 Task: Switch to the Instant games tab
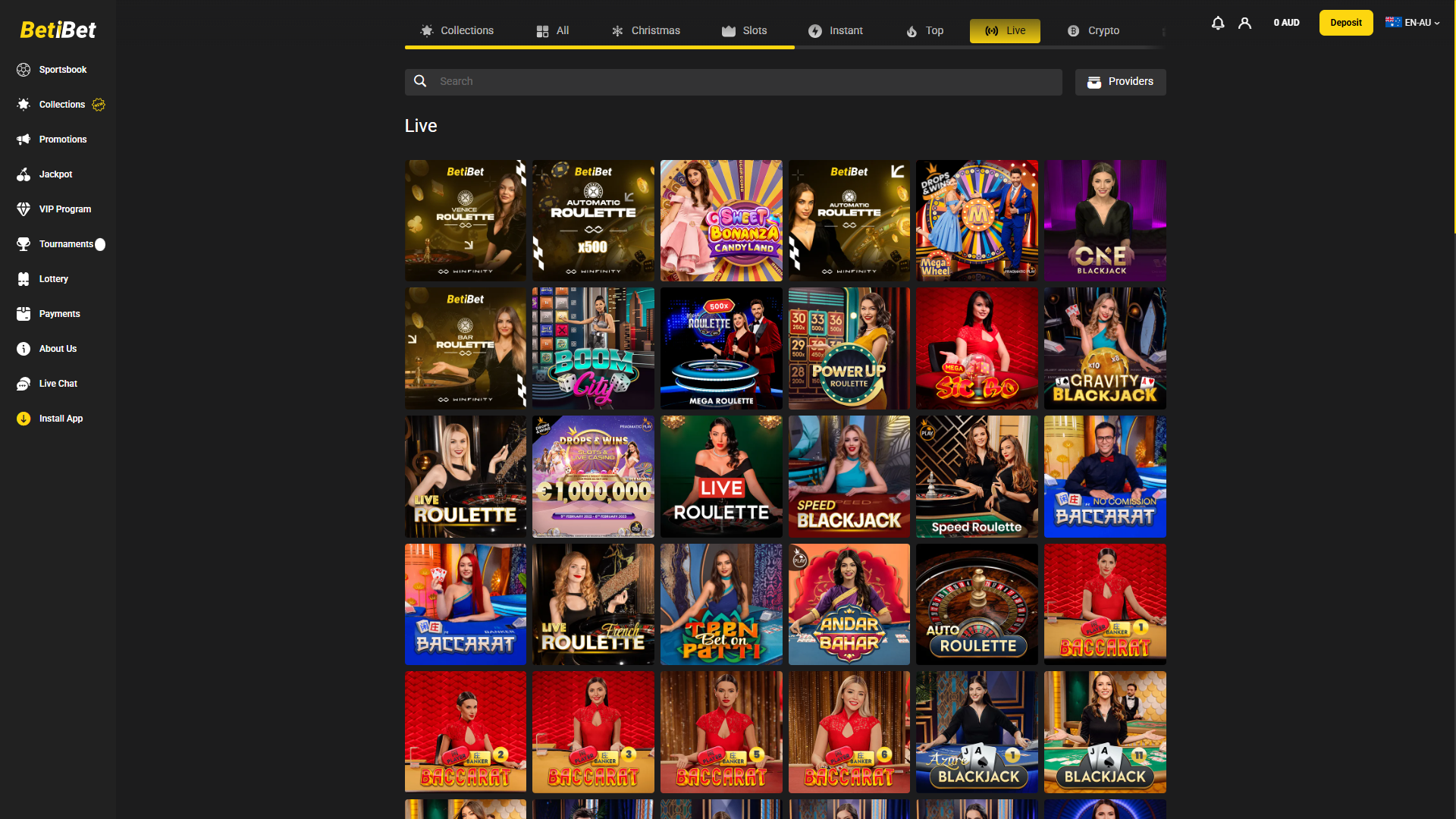click(836, 31)
